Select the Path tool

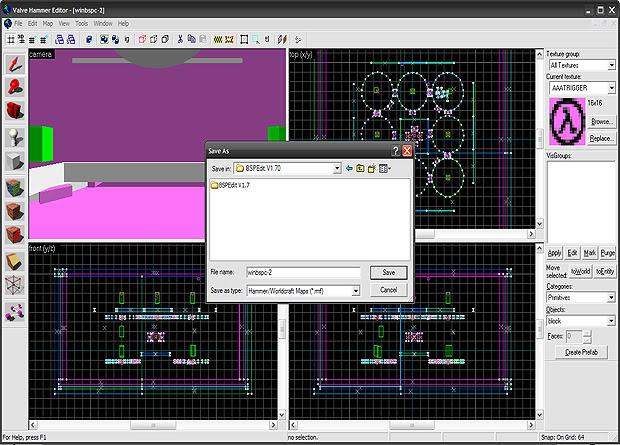(x=15, y=312)
